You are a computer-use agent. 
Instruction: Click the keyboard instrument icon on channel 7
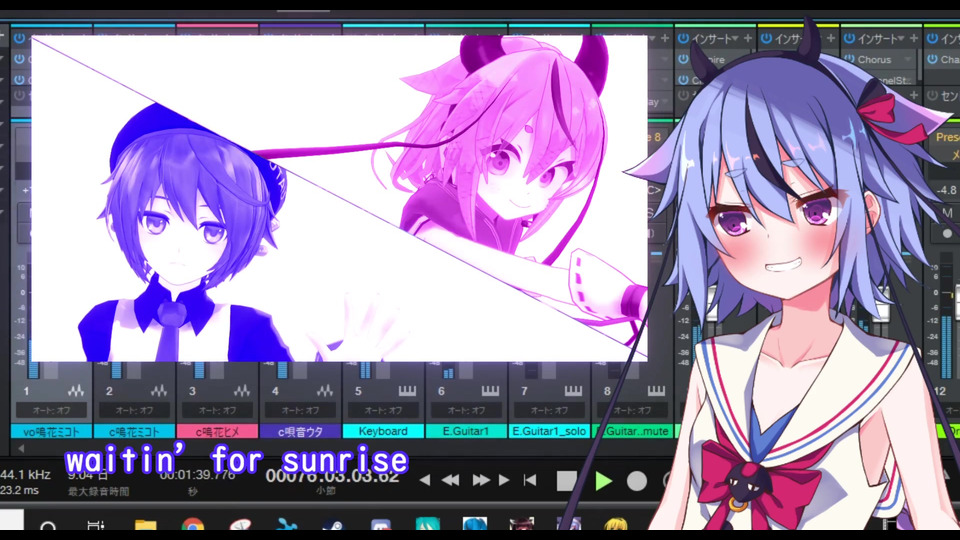point(573,391)
